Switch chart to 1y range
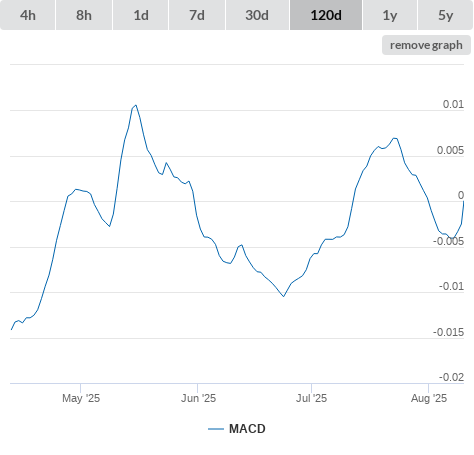 [390, 15]
